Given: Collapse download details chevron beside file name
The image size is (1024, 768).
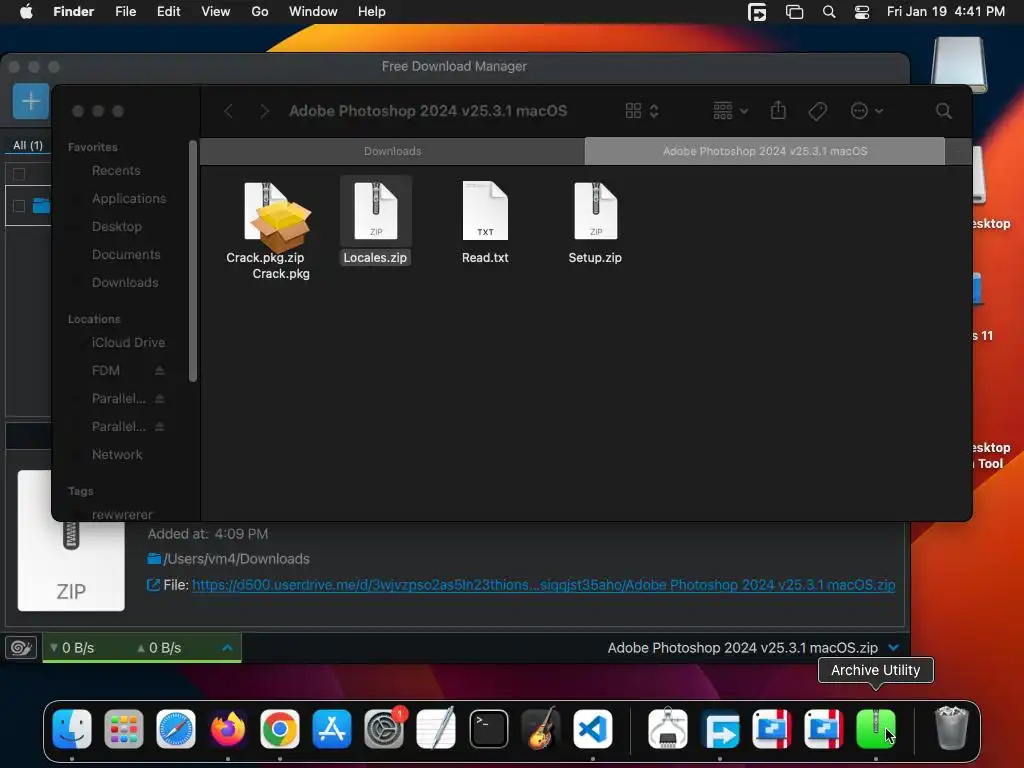Looking at the screenshot, I should 893,647.
